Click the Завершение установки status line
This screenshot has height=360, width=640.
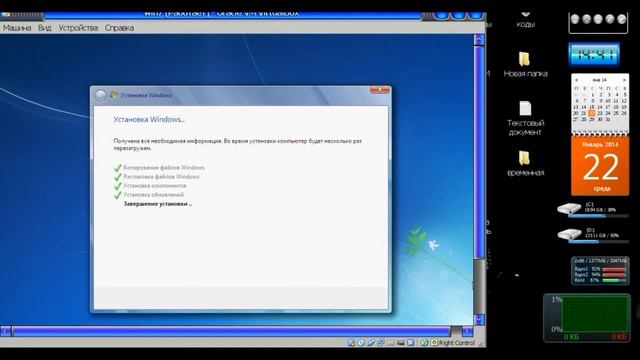pos(158,204)
